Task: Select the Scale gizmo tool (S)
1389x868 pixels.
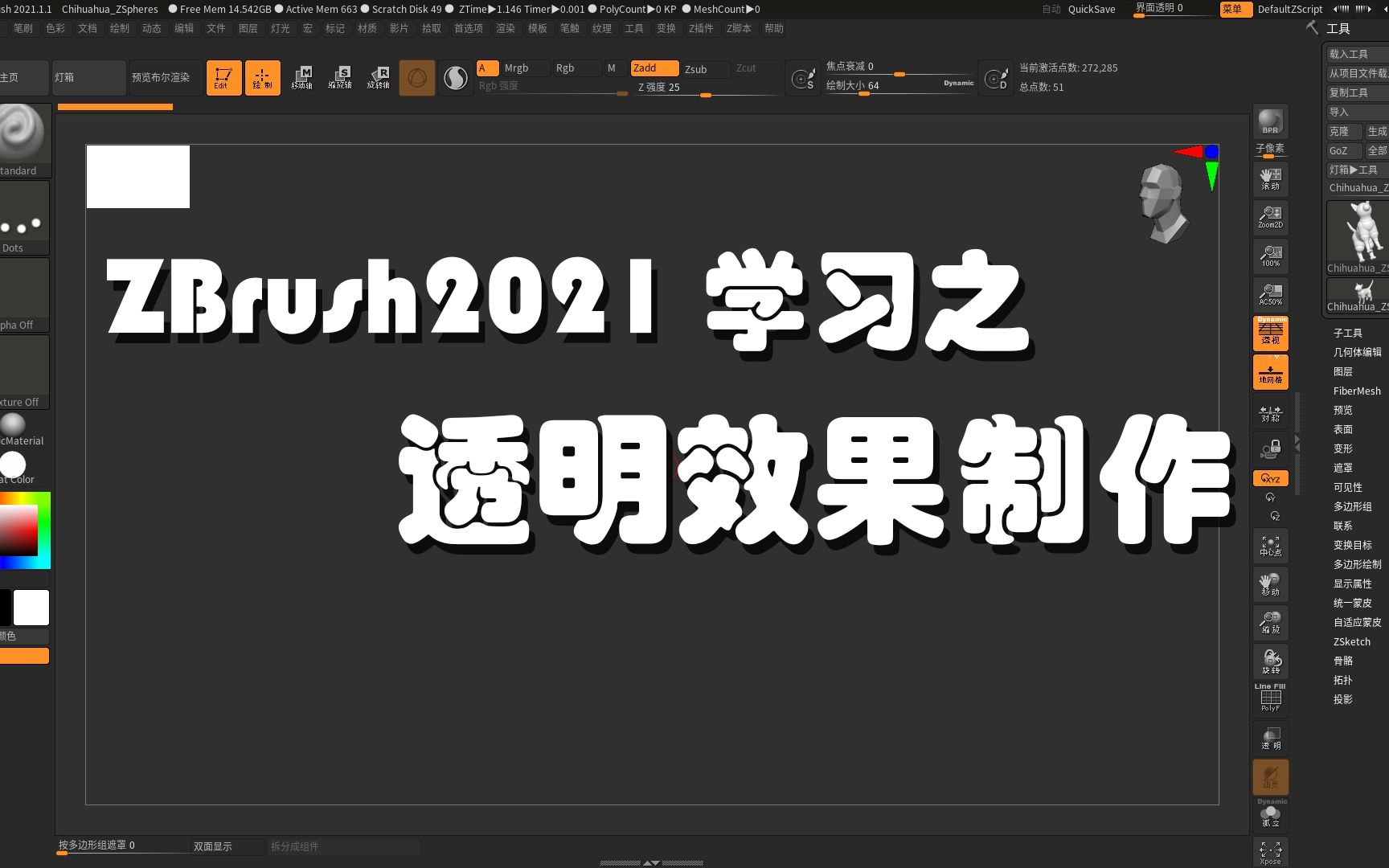Action: [340, 78]
